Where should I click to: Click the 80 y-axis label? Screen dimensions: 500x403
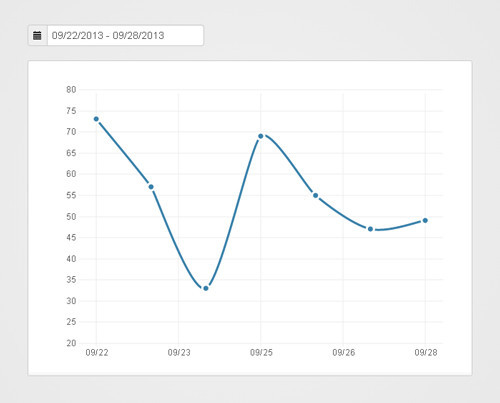point(71,89)
